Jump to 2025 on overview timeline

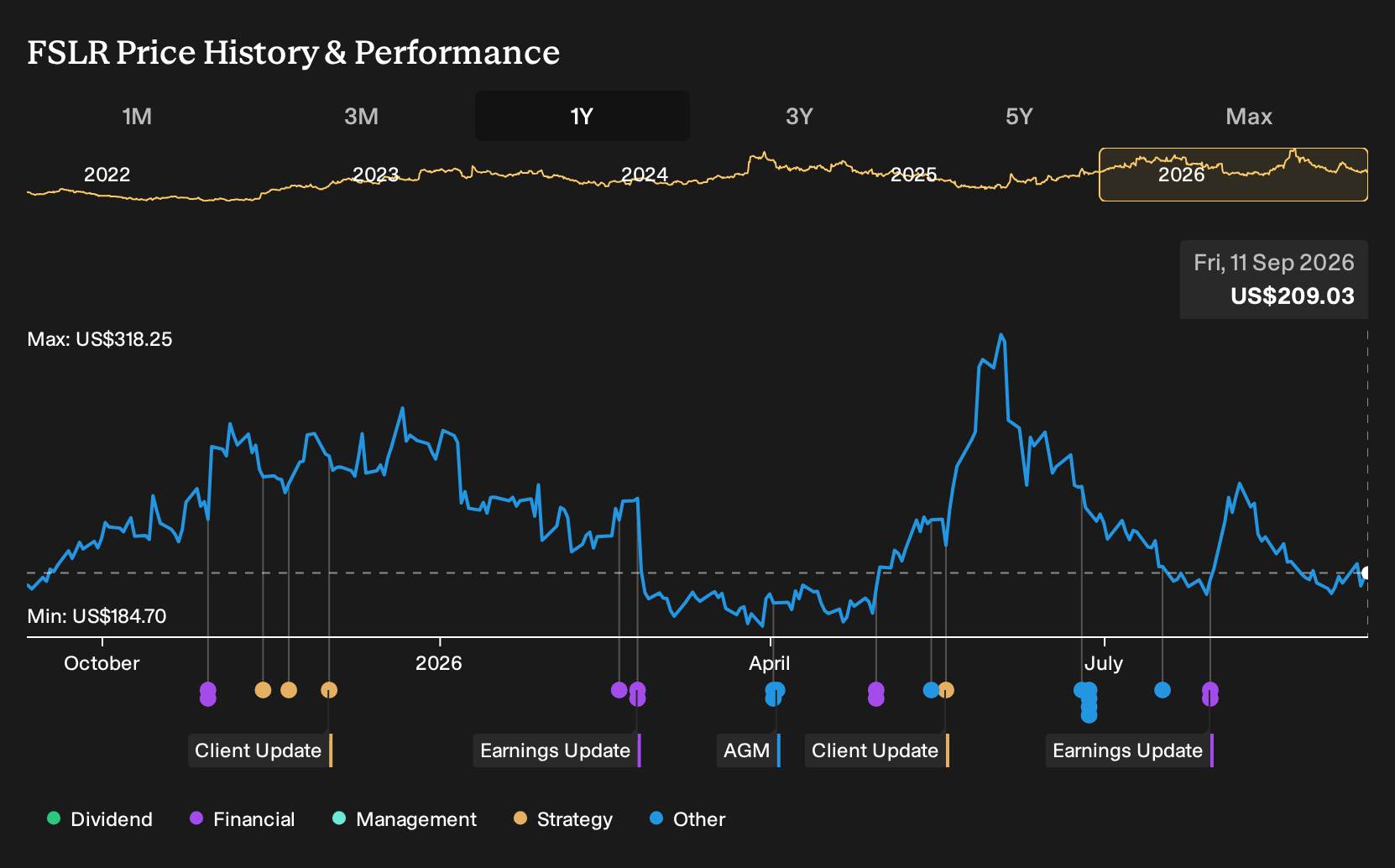pos(913,175)
